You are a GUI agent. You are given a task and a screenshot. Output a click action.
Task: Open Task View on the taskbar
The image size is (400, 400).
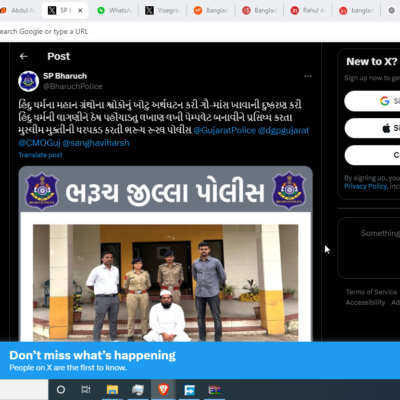click(x=86, y=389)
